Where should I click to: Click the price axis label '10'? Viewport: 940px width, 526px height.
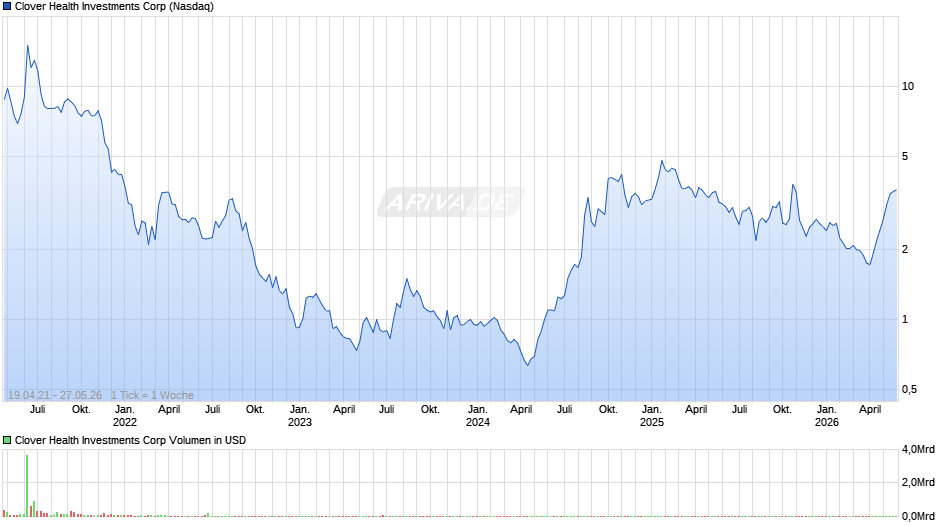tap(908, 86)
